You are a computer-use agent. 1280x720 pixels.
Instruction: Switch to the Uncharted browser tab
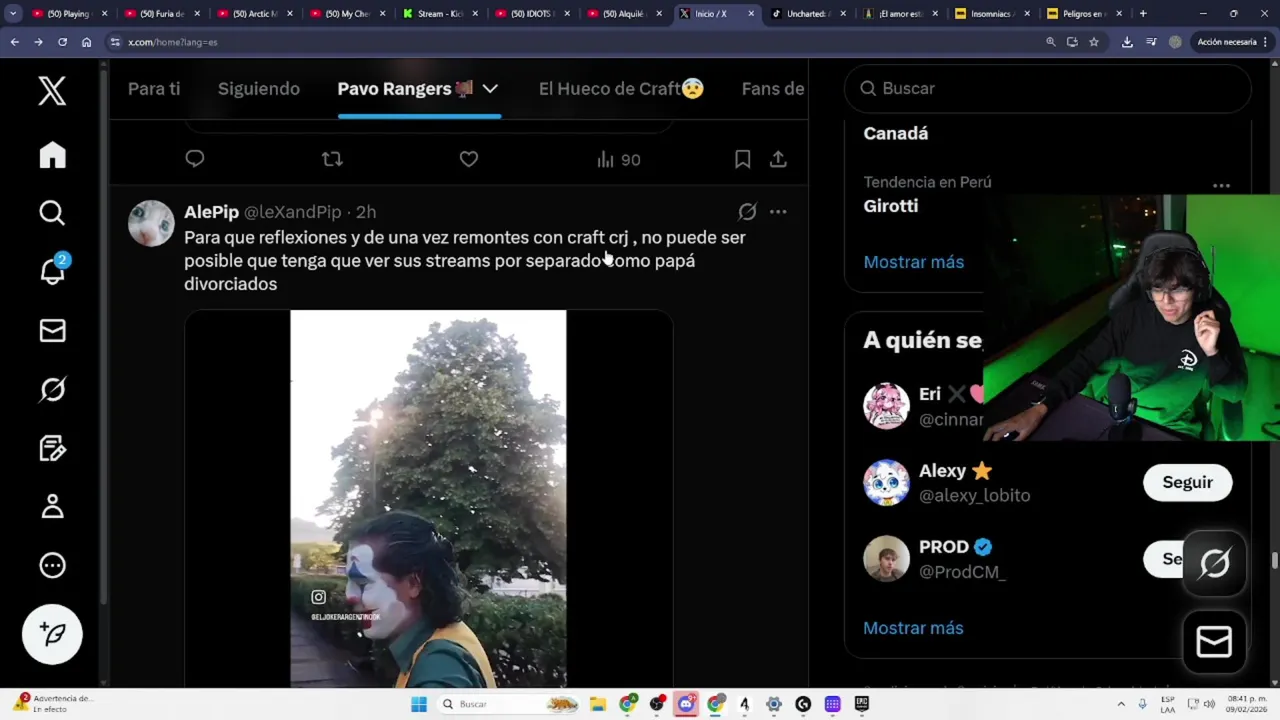(808, 14)
